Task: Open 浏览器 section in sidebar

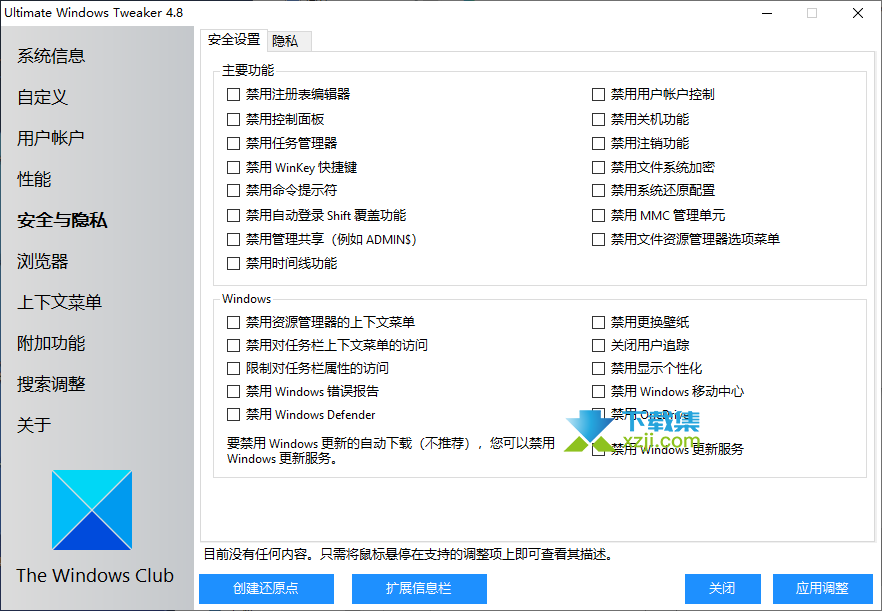Action: (42, 261)
